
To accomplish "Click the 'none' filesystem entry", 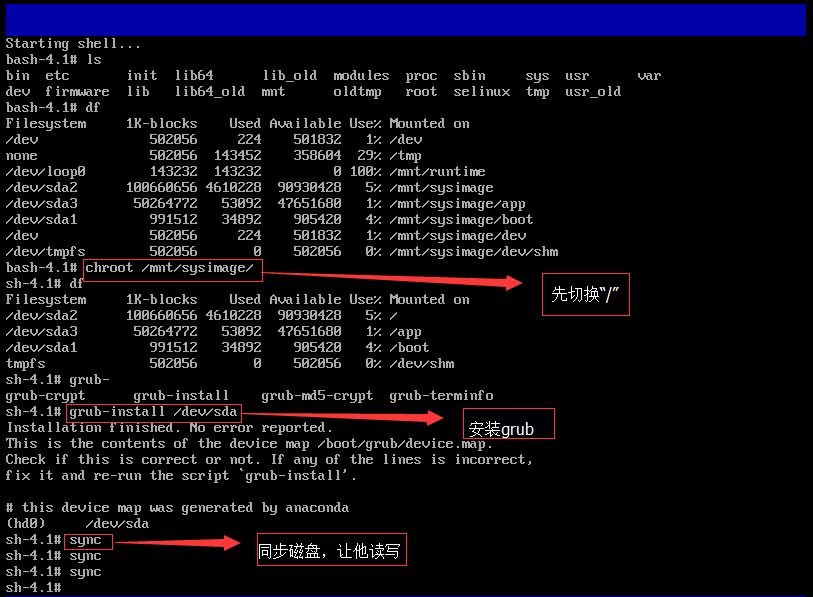I will click(21, 156).
